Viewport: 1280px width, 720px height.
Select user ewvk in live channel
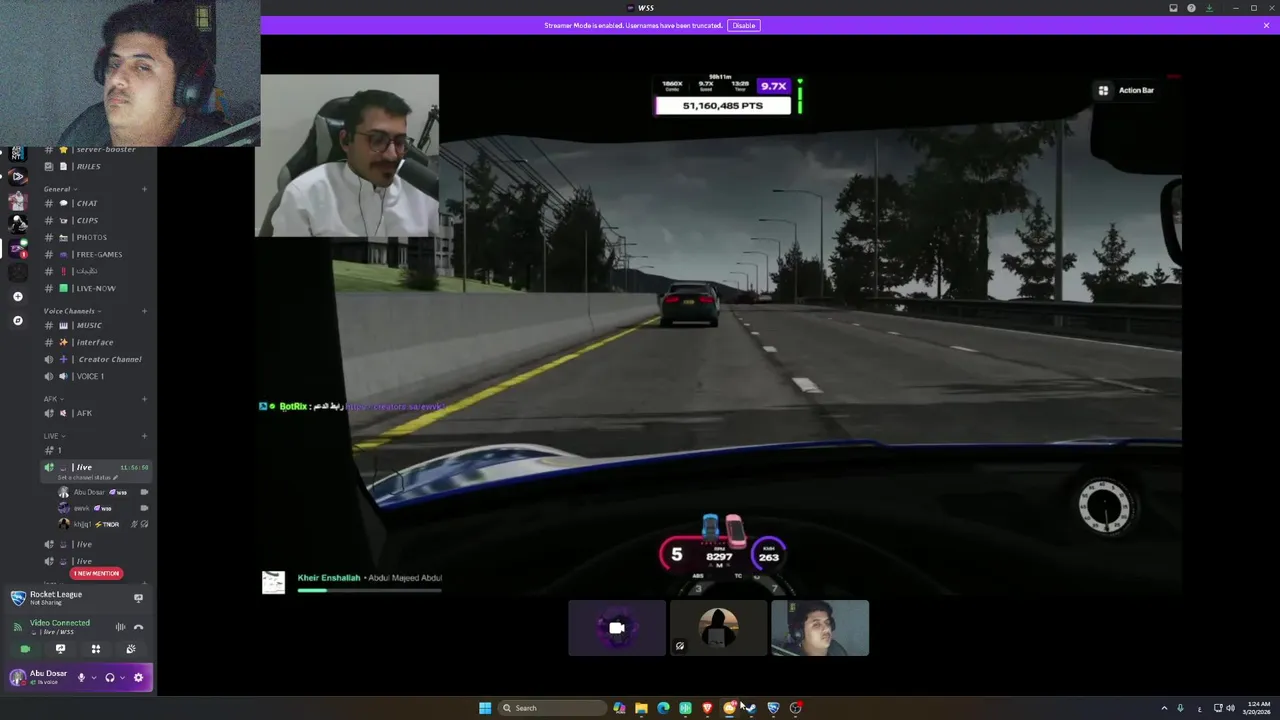pos(103,508)
